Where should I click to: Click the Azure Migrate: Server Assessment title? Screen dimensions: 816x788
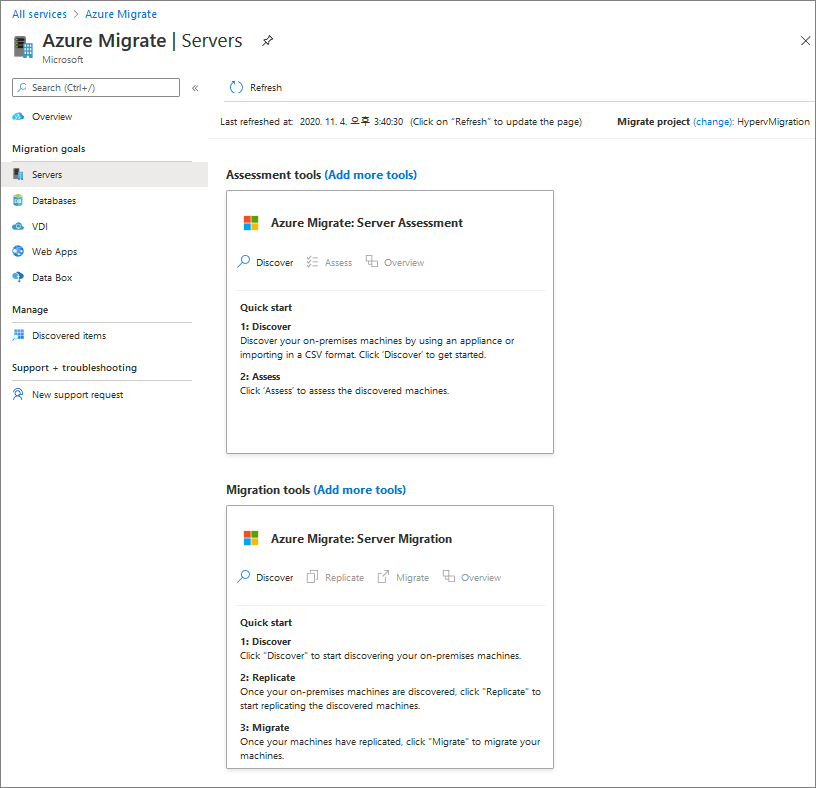pyautogui.click(x=366, y=223)
